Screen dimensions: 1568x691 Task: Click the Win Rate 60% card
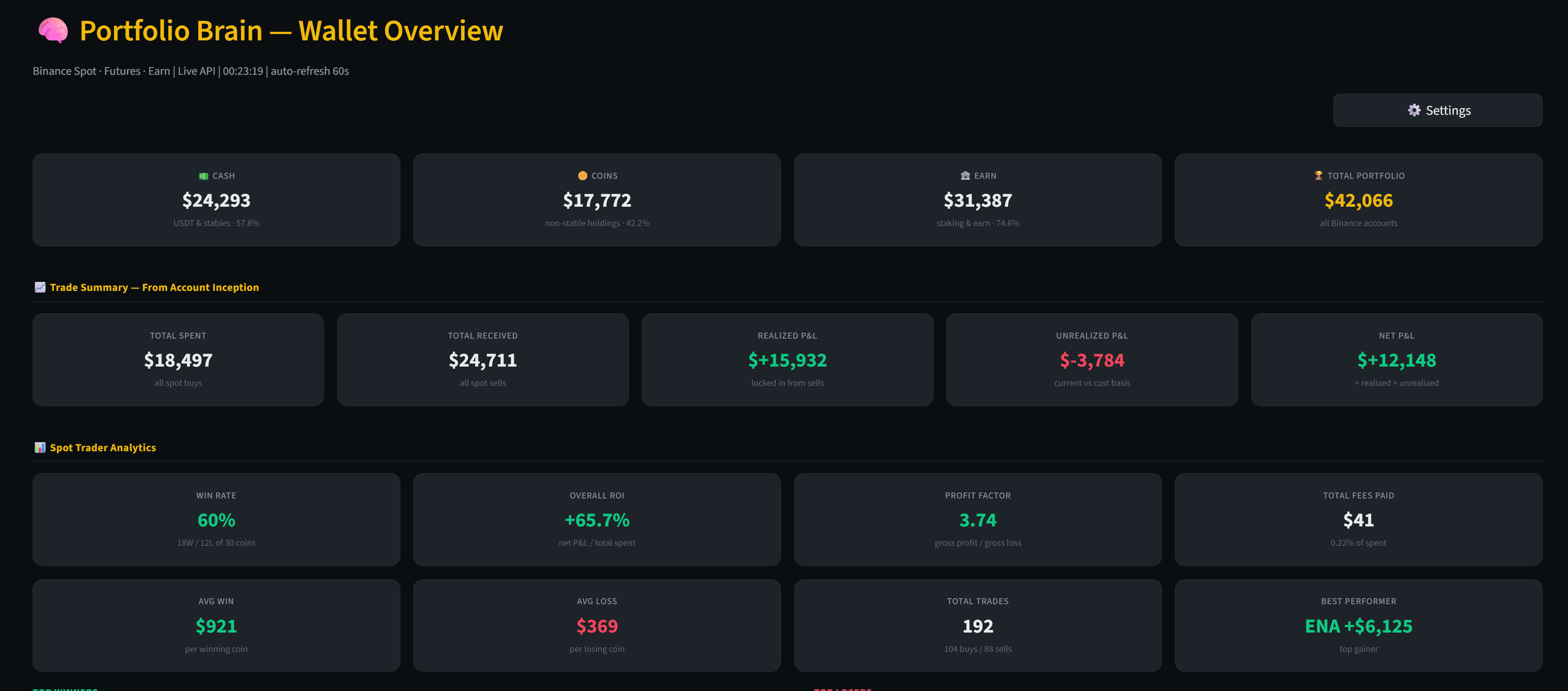click(x=216, y=519)
